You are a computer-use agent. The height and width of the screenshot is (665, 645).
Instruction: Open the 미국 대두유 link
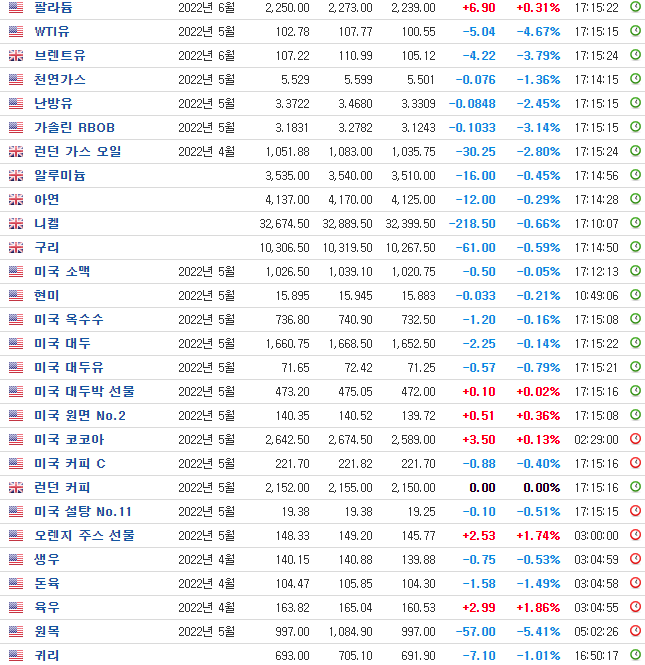69,367
